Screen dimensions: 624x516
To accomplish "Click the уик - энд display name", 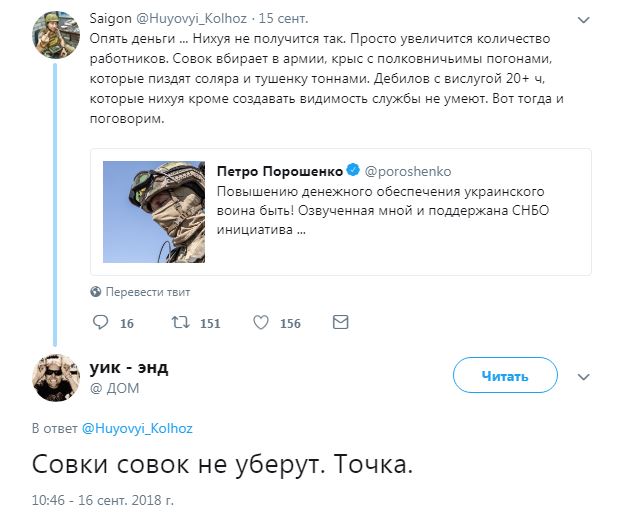I will pos(129,367).
